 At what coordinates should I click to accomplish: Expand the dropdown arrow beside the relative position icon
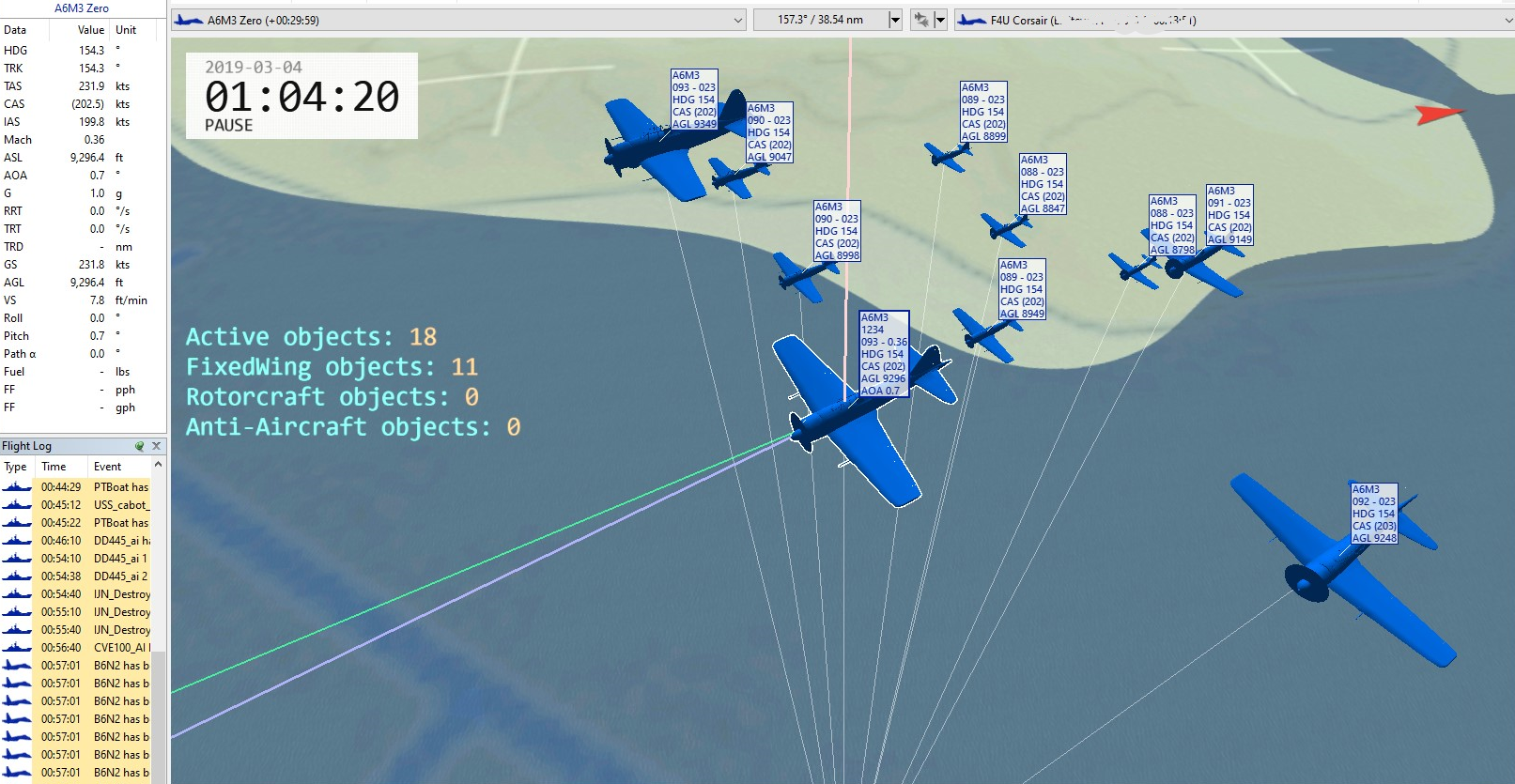click(940, 20)
